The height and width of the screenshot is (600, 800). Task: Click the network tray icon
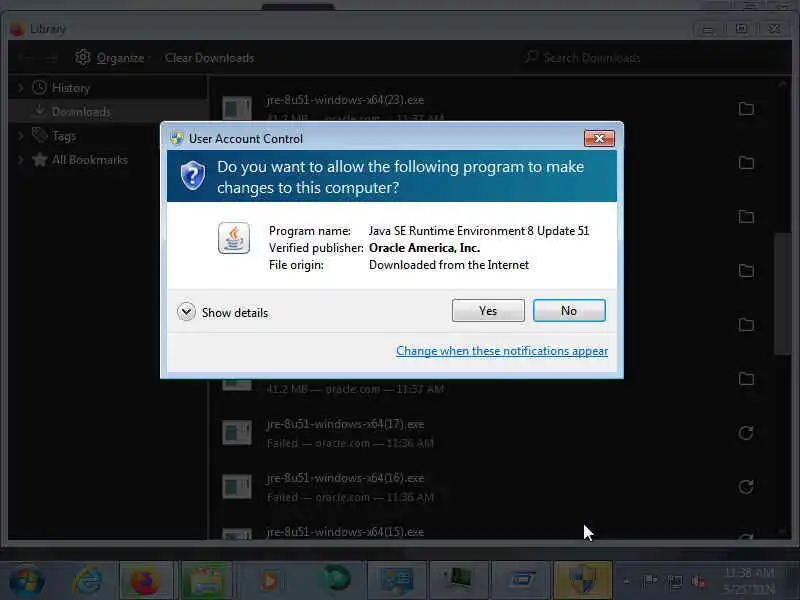tap(674, 581)
